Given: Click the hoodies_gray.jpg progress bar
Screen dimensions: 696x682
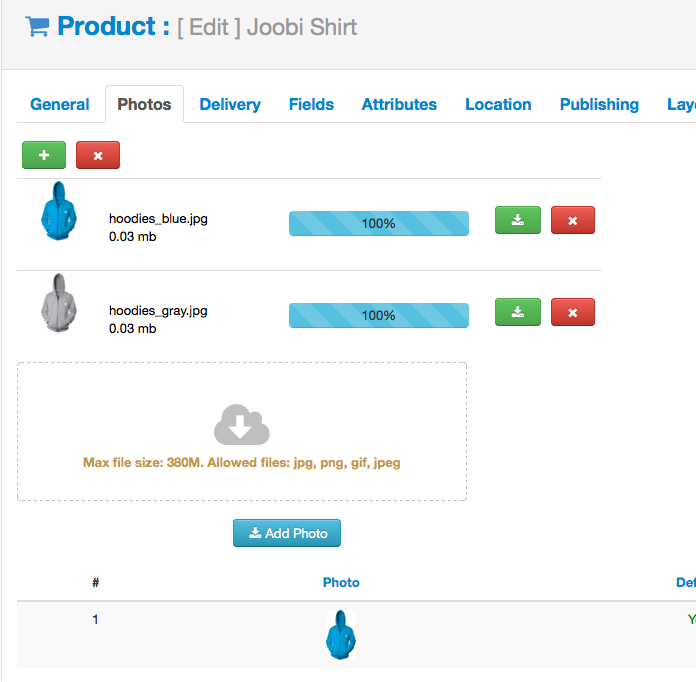Looking at the screenshot, I should (x=378, y=315).
